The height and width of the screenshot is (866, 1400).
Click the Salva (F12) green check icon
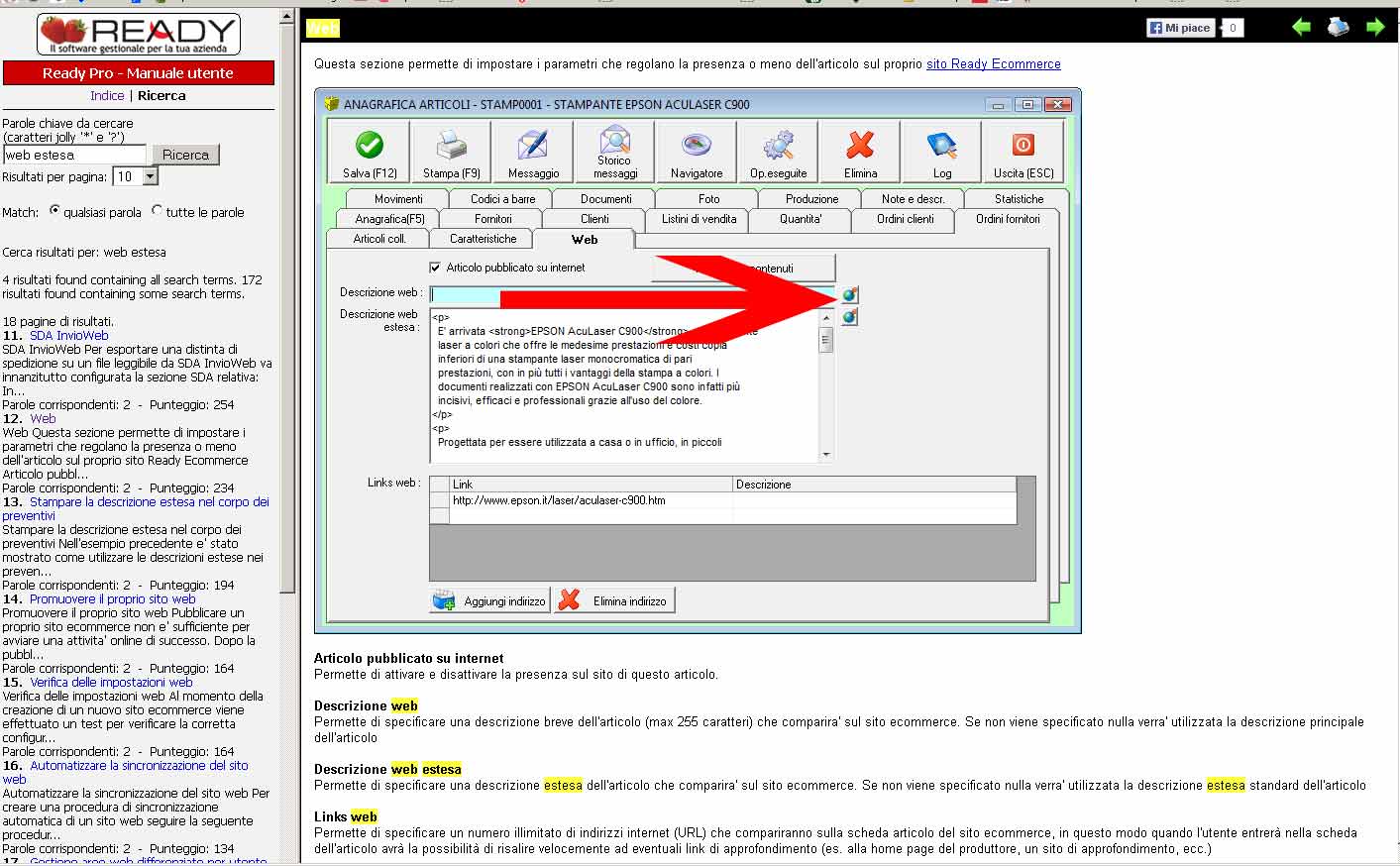pos(370,145)
